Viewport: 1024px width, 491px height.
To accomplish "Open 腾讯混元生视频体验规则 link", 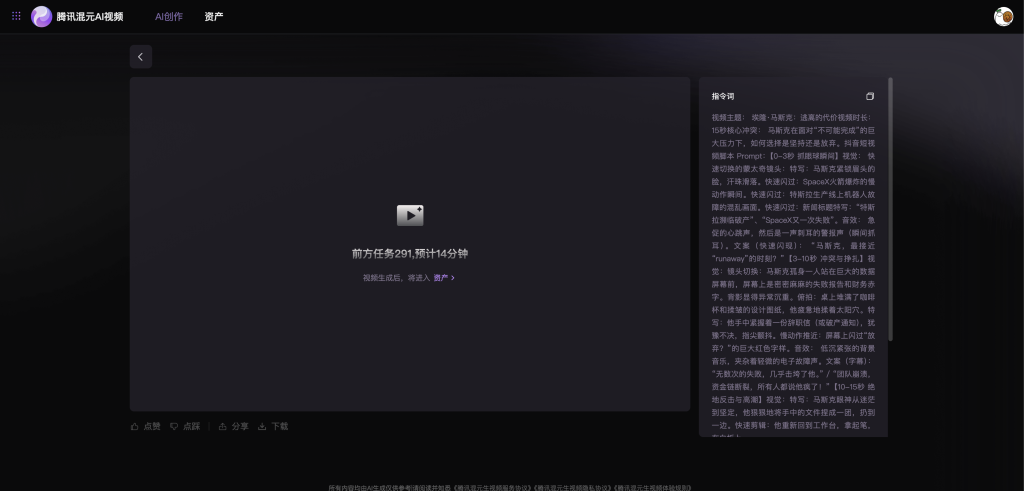I will click(x=653, y=487).
